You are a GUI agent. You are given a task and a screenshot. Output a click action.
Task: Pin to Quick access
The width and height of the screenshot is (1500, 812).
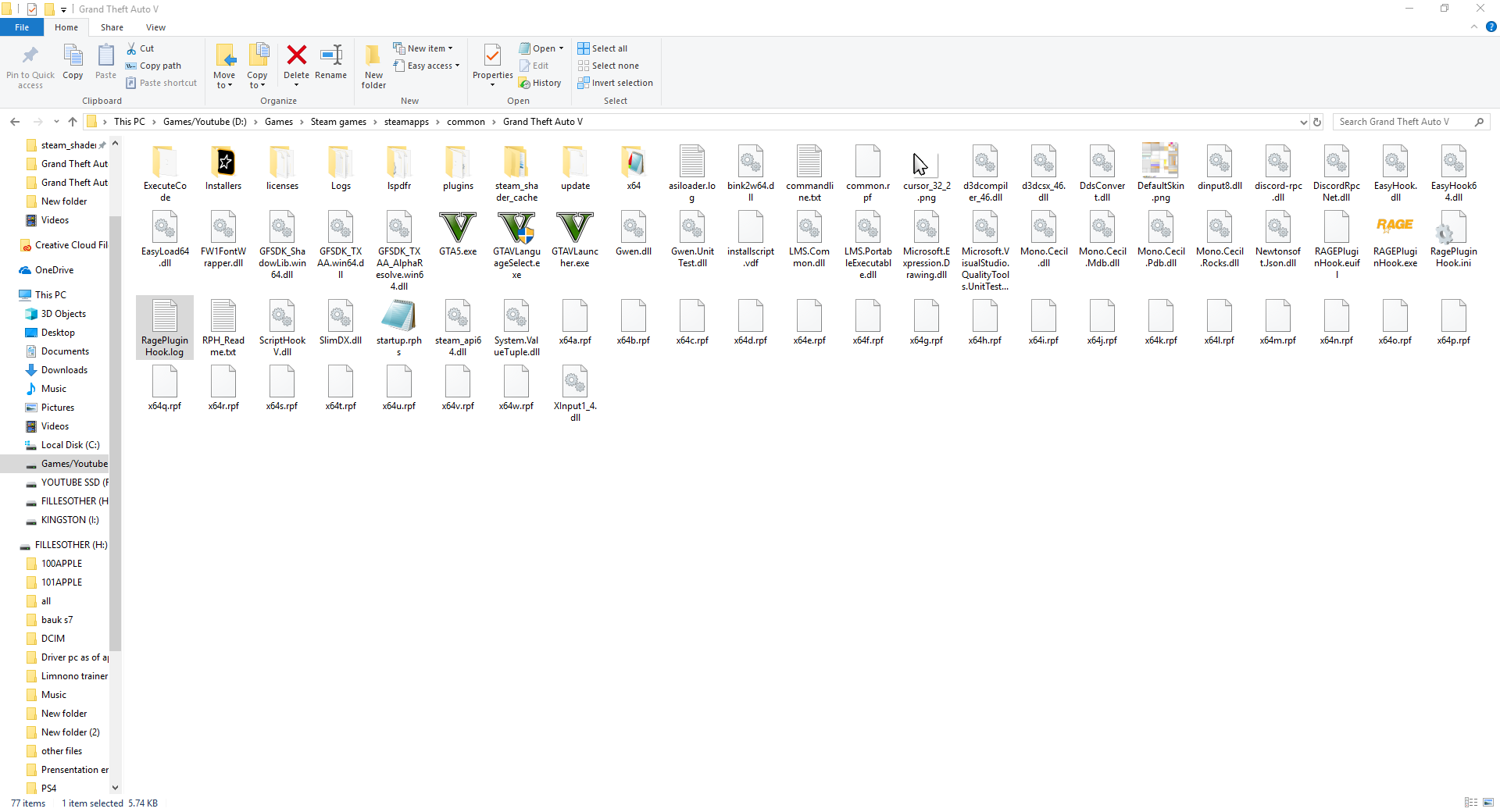pyautogui.click(x=30, y=66)
